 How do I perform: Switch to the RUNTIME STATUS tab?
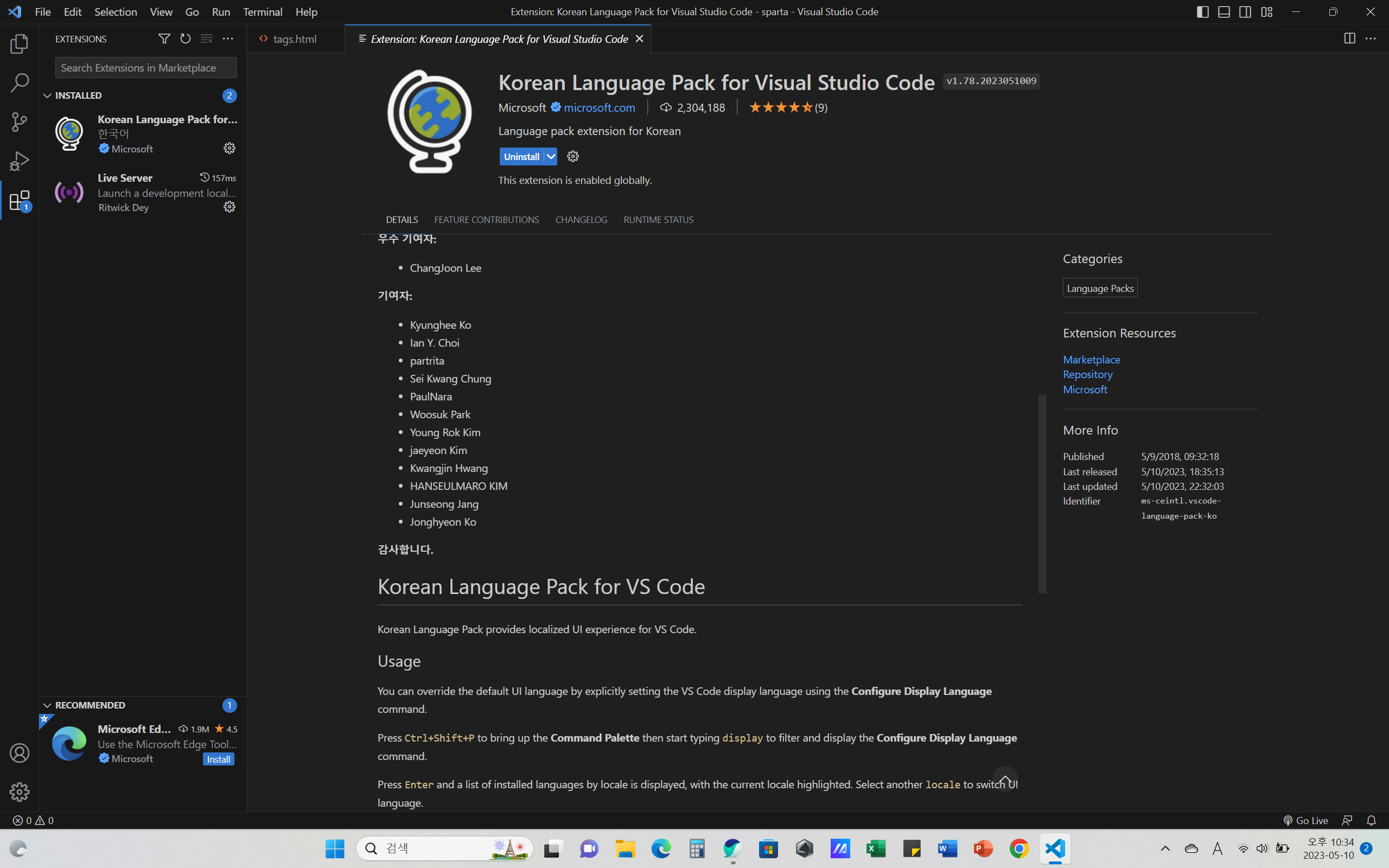[658, 219]
